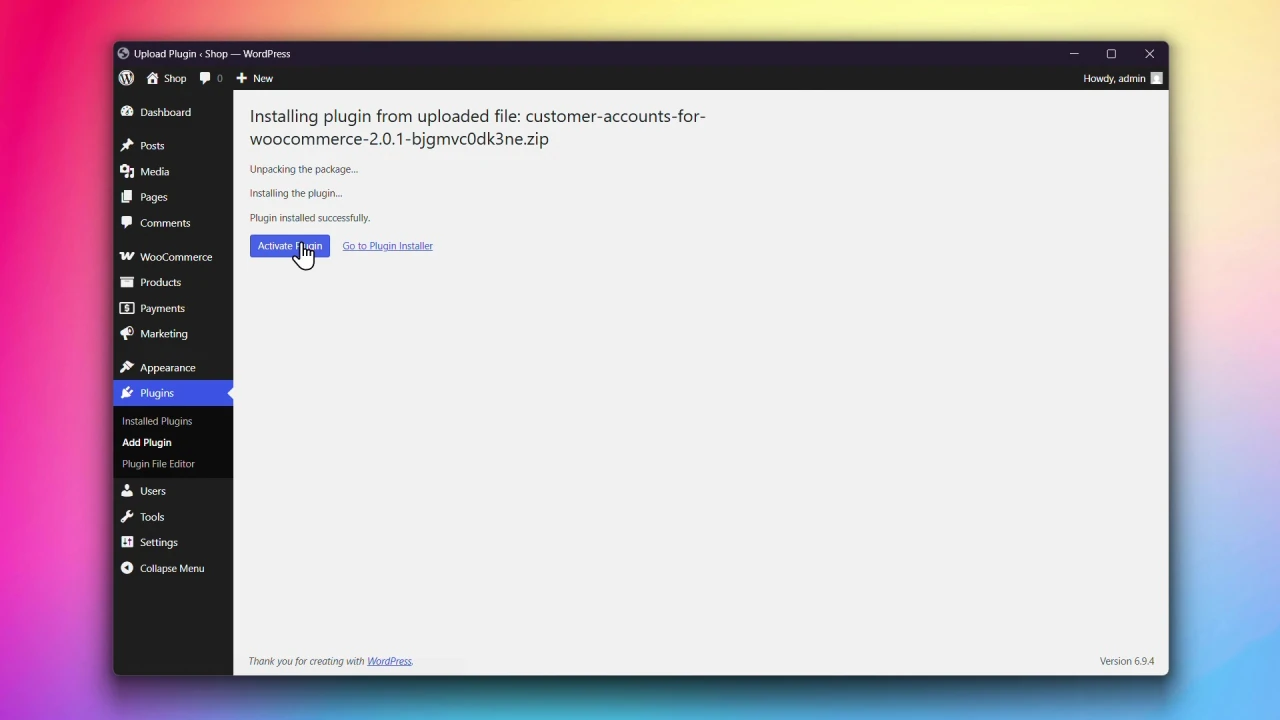This screenshot has width=1280, height=720.
Task: Open Installed Plugins submenu
Action: pos(157,421)
